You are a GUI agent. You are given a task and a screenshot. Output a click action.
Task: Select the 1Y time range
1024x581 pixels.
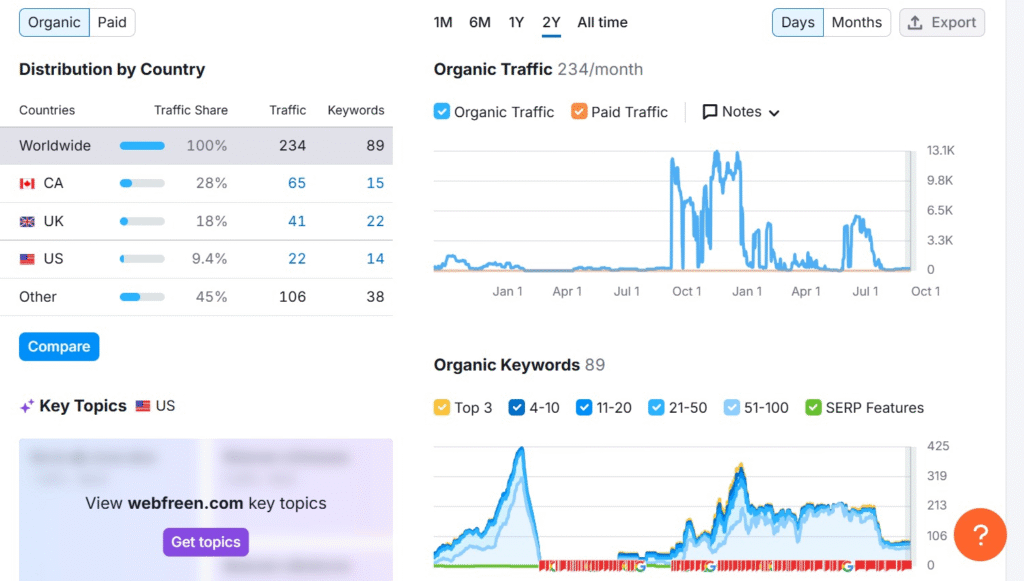[x=516, y=22]
